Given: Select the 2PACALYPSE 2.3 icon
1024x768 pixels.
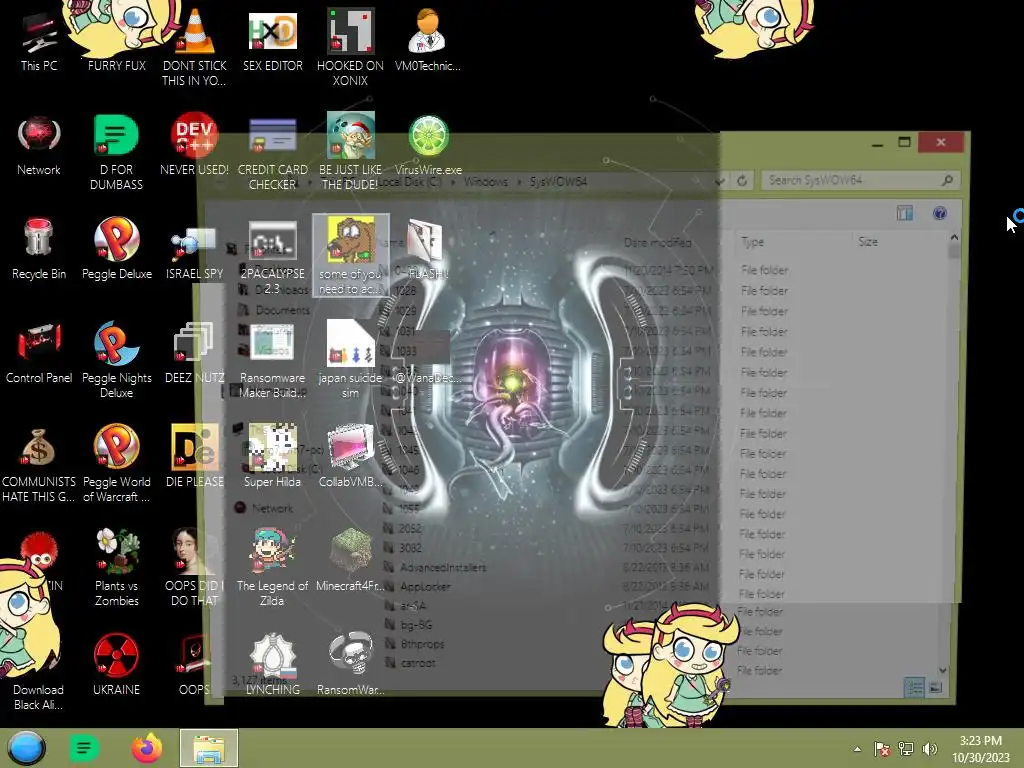Looking at the screenshot, I should (272, 257).
